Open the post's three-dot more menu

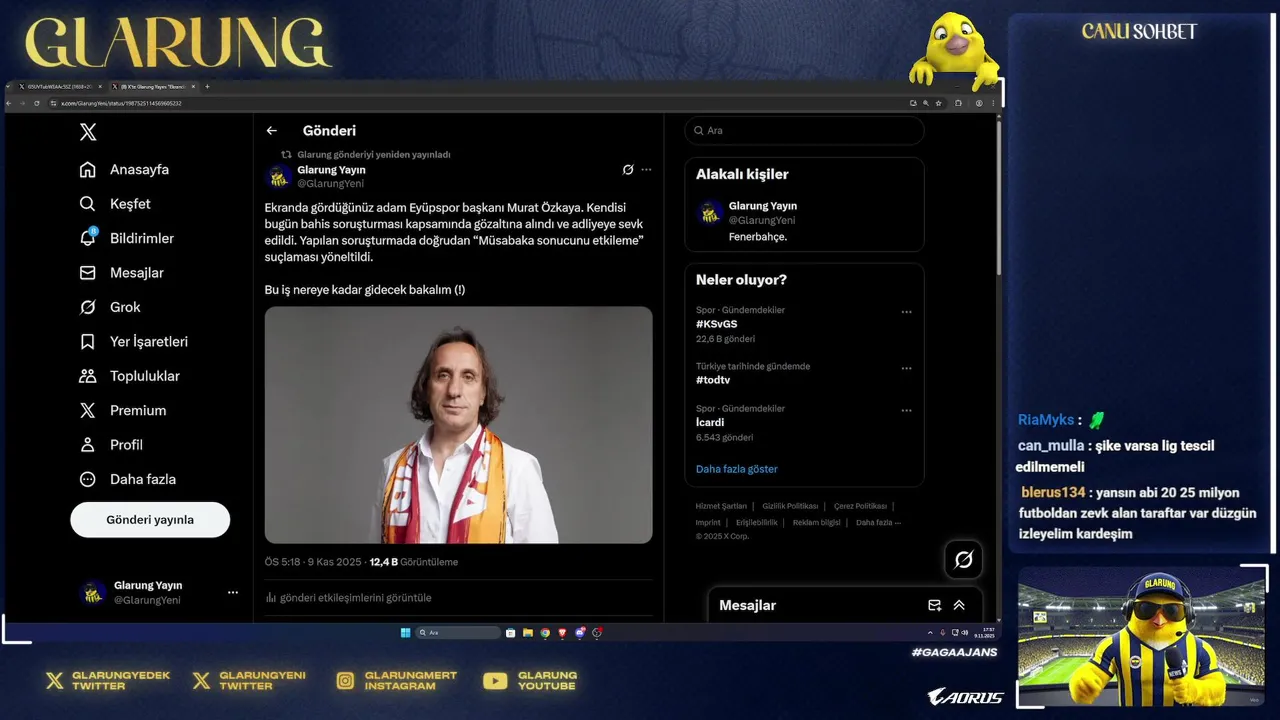coord(647,170)
